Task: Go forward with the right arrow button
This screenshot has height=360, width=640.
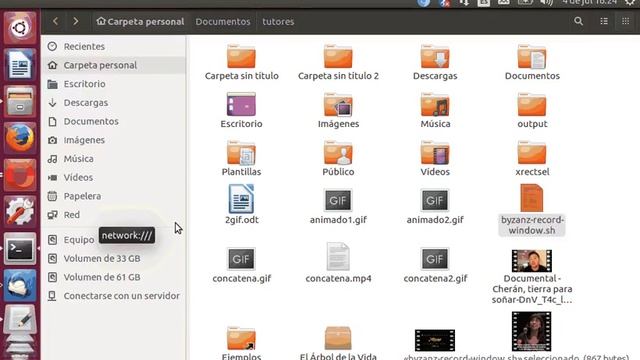Action: pyautogui.click(x=76, y=21)
